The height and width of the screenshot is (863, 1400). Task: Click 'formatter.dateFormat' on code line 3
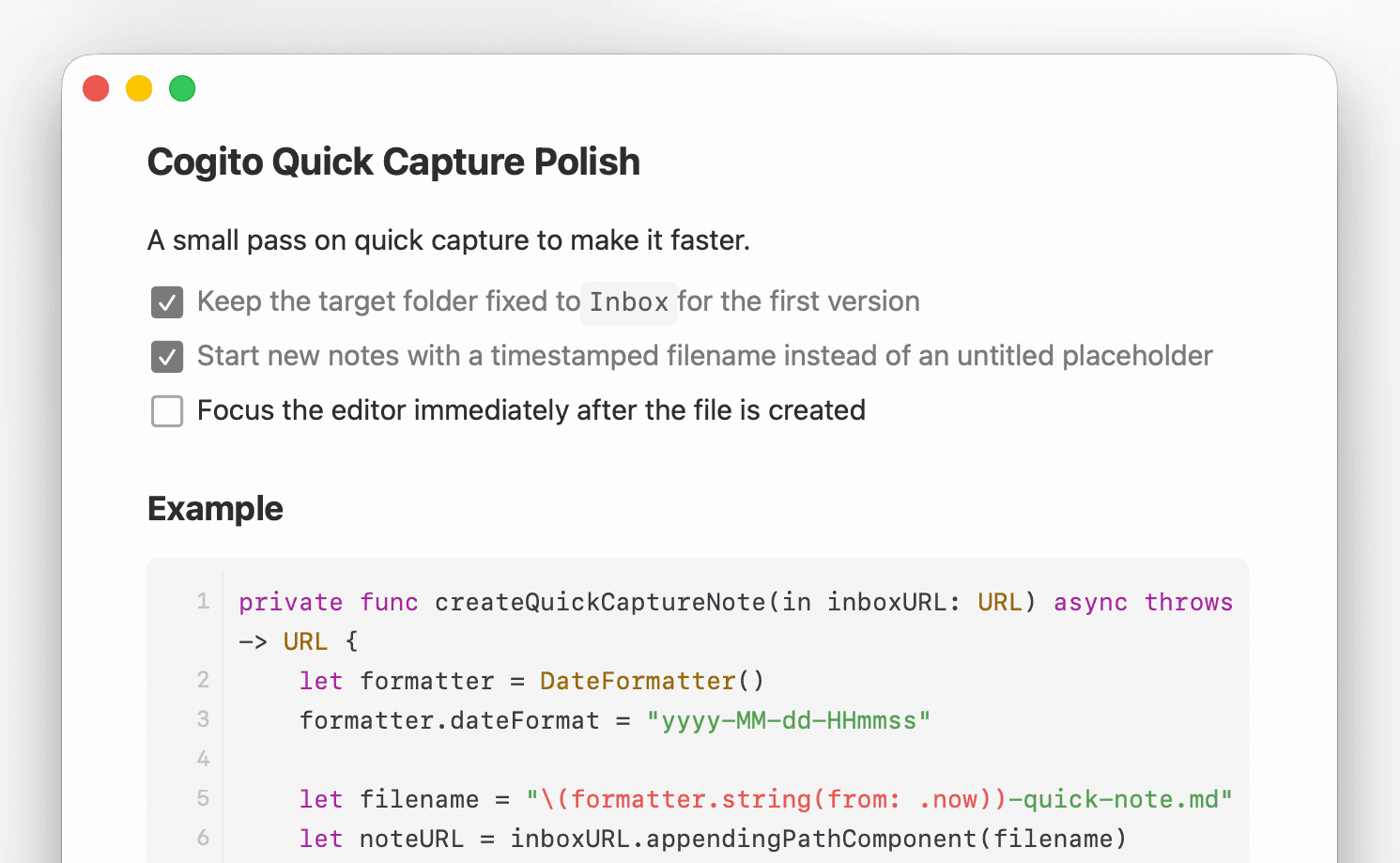tap(449, 720)
